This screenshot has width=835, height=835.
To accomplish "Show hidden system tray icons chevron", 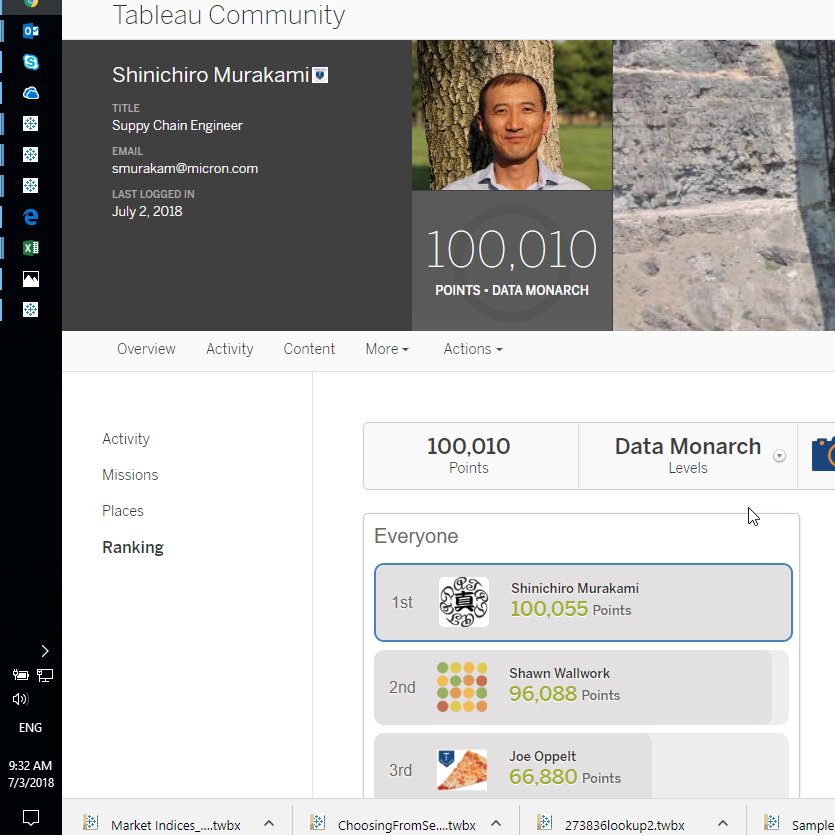I will pyautogui.click(x=45, y=651).
